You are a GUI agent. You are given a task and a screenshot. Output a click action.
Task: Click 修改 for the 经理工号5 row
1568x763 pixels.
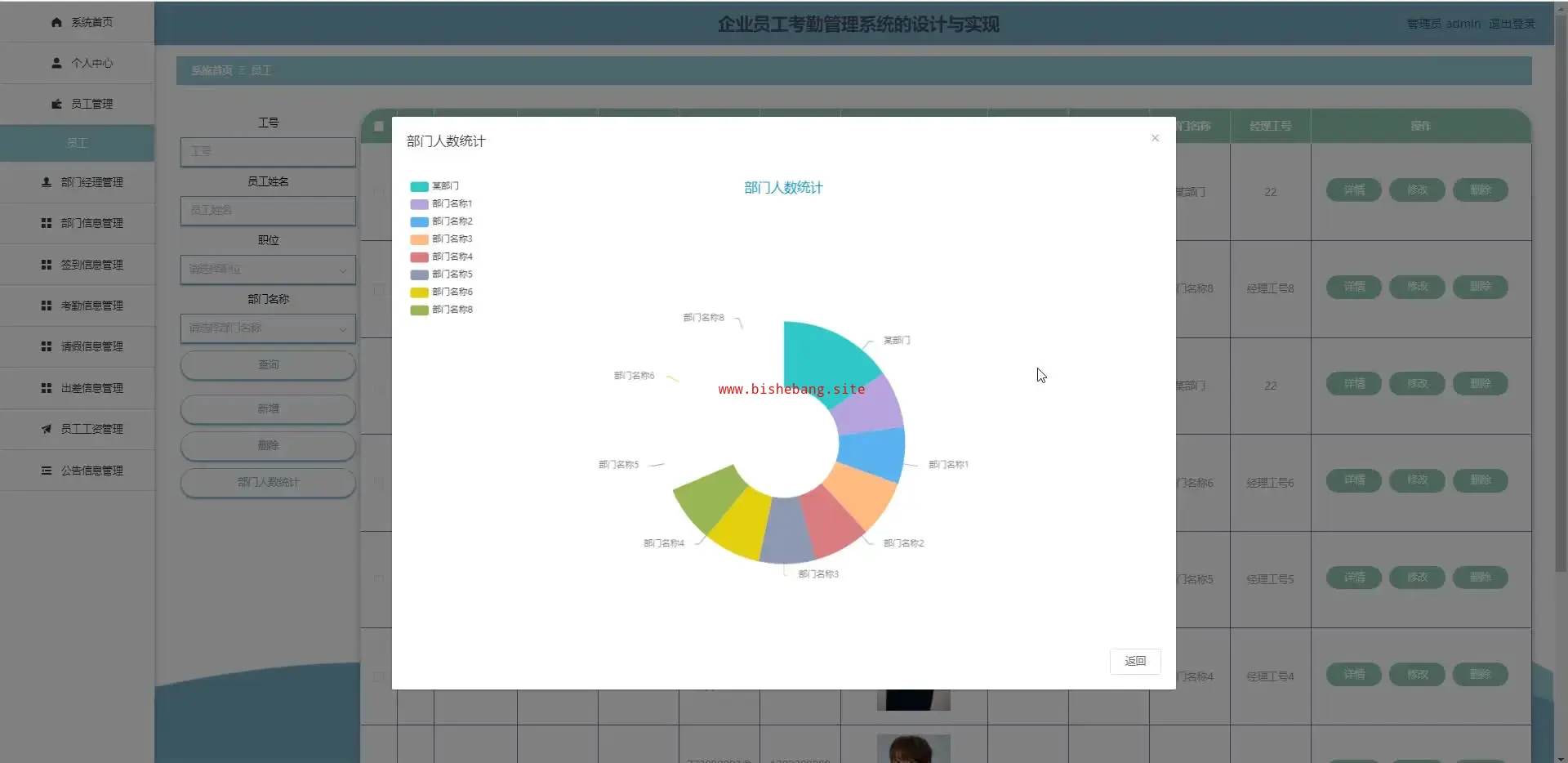coord(1417,578)
